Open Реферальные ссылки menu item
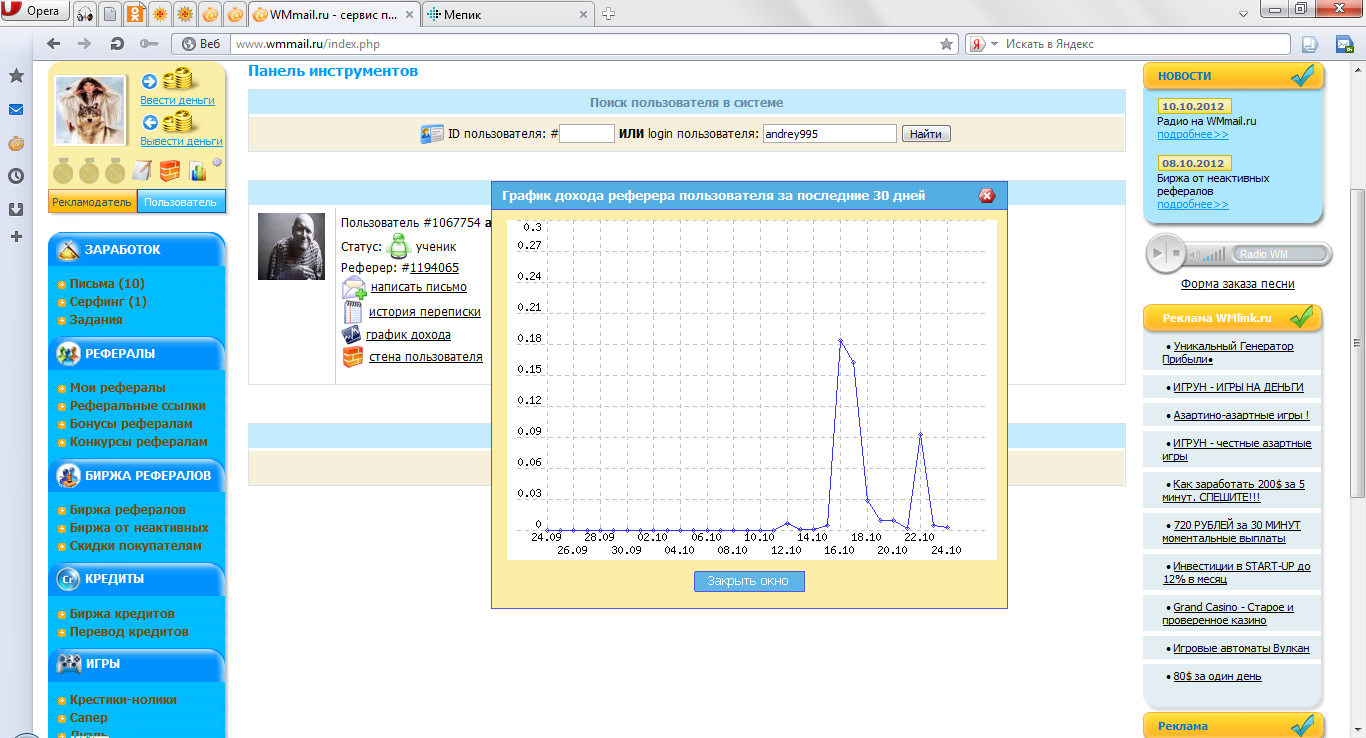 138,406
